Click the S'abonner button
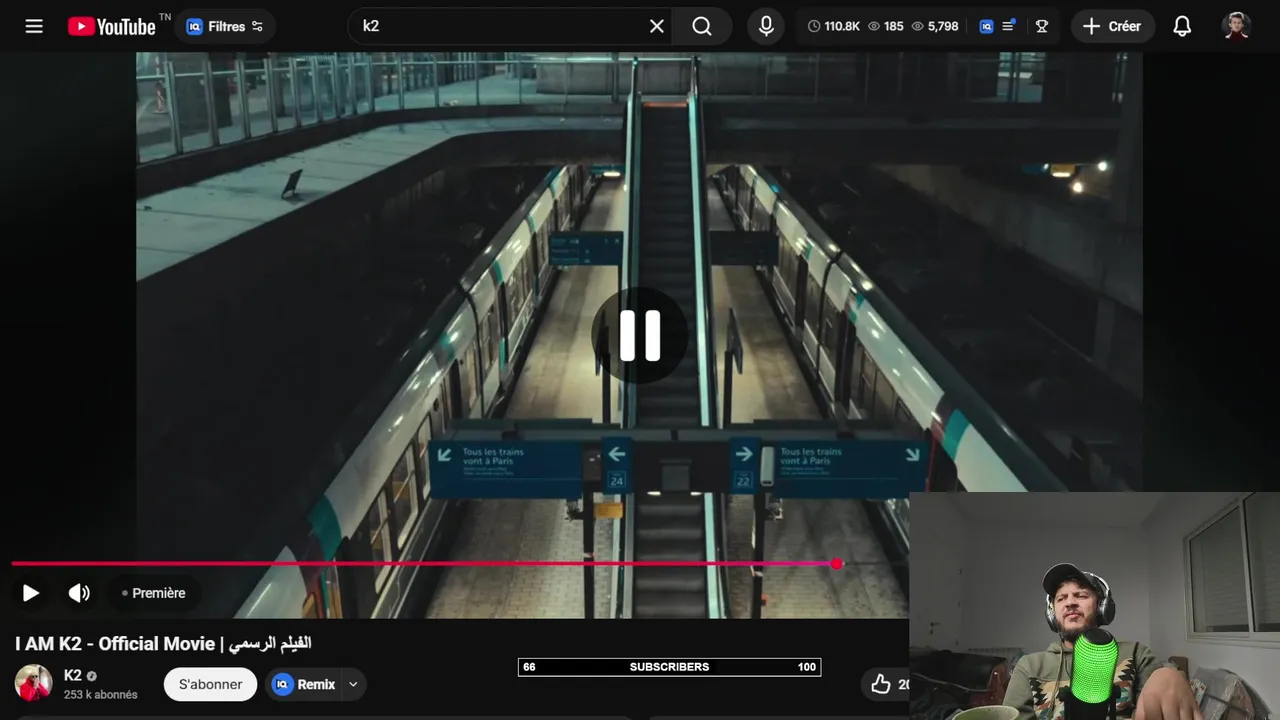Screen dimensions: 1280x720 [210, 684]
